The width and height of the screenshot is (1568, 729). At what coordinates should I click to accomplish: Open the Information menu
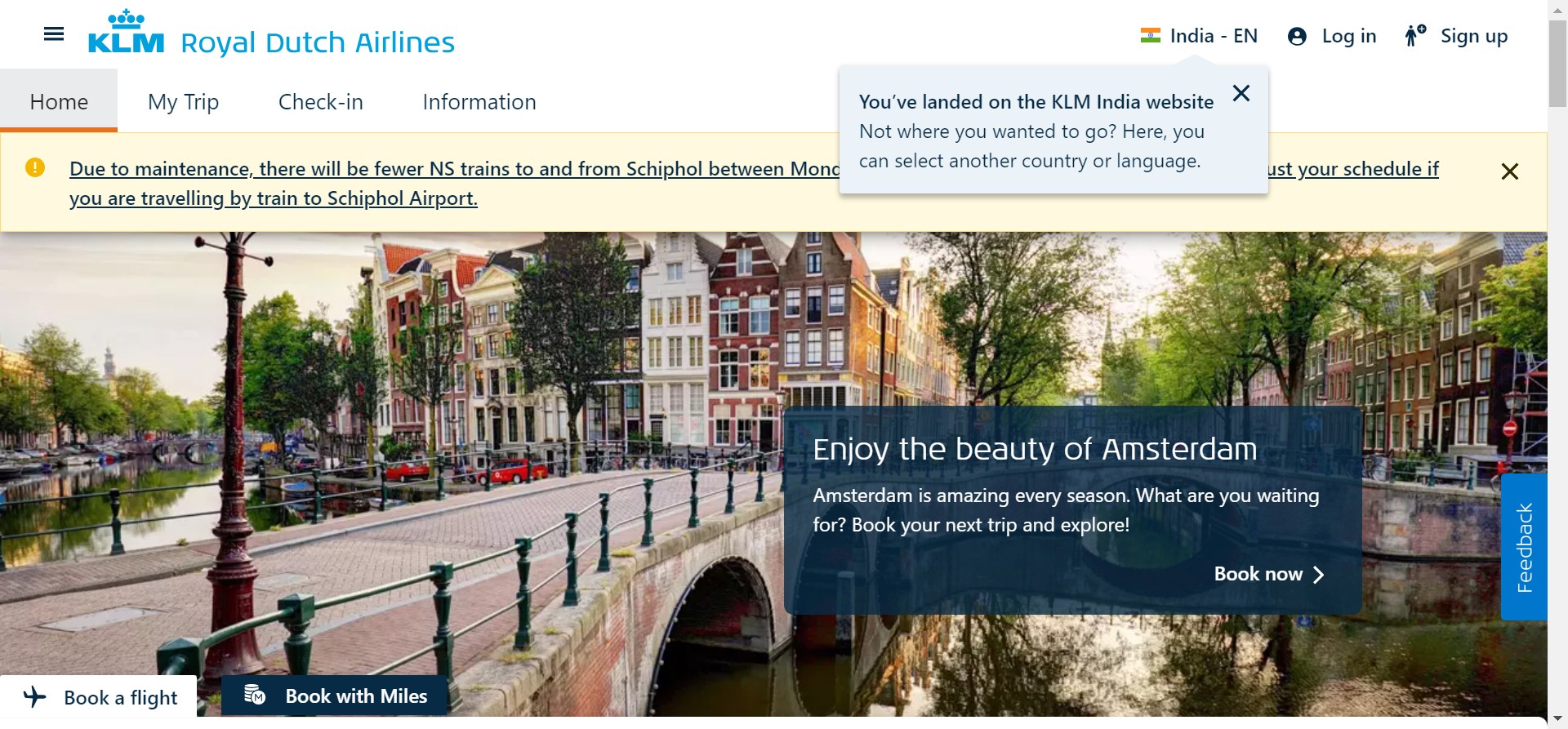[479, 102]
